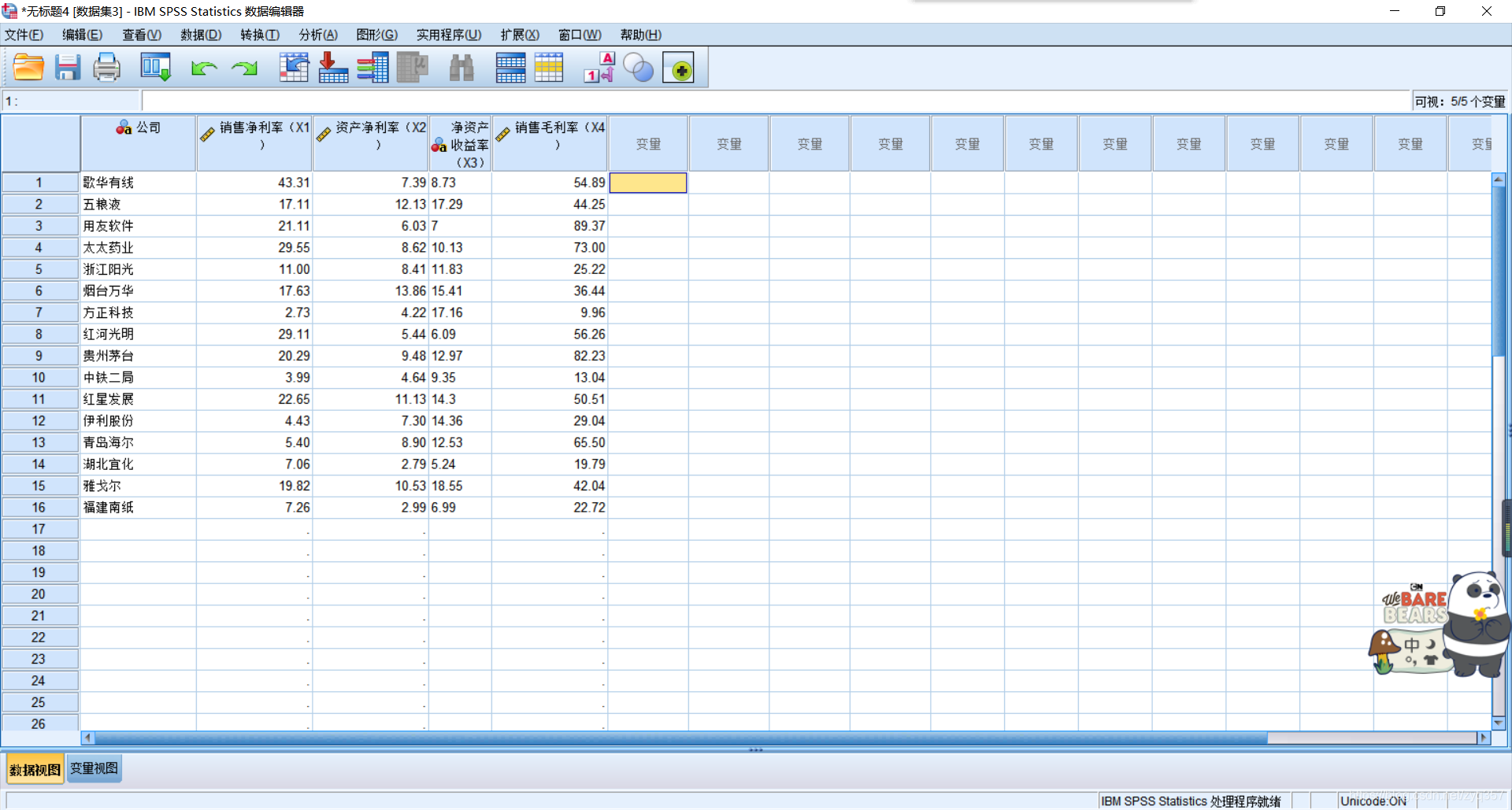Screen dimensions: 1512x810
Task: Open the Variables info icon
Action: 372,68
